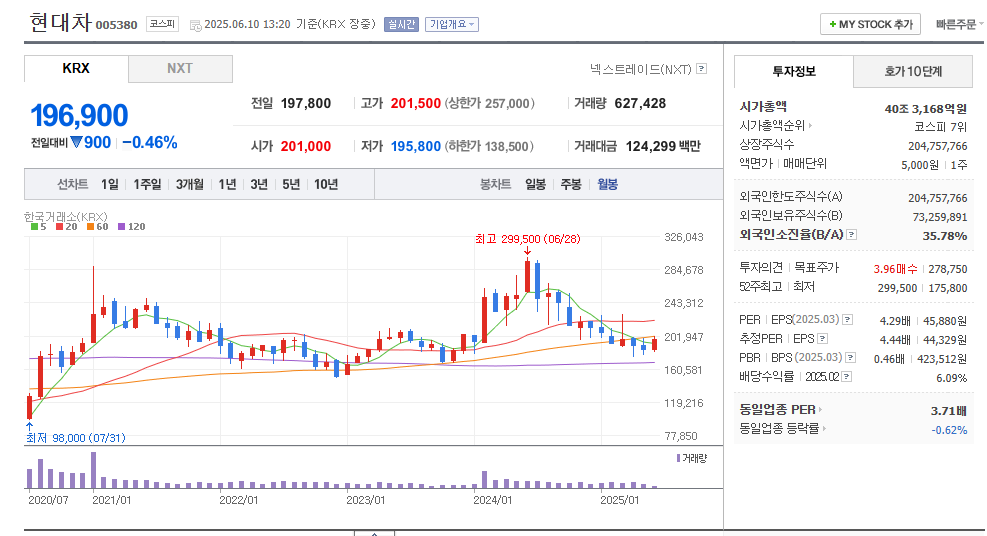Screen dimensions: 987x536
Task: Switch to the NXT tab
Action: (180, 69)
